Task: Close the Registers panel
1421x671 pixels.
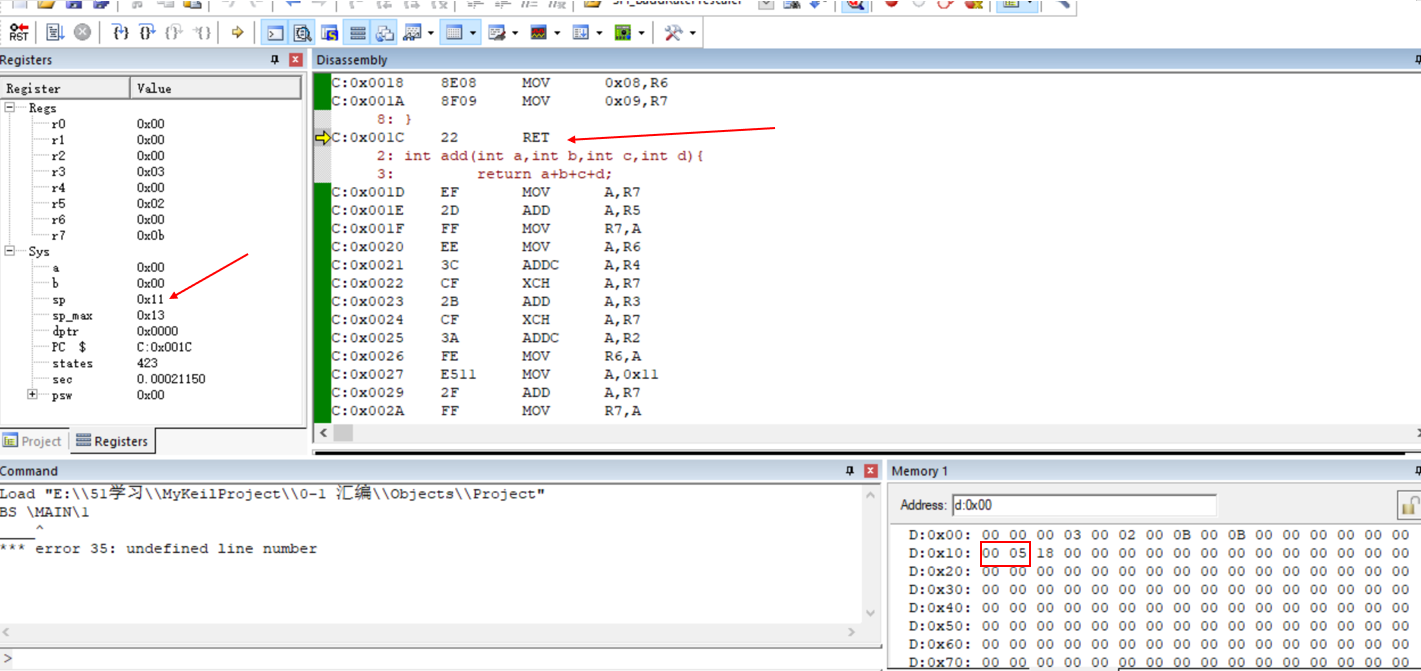Action: coord(295,60)
